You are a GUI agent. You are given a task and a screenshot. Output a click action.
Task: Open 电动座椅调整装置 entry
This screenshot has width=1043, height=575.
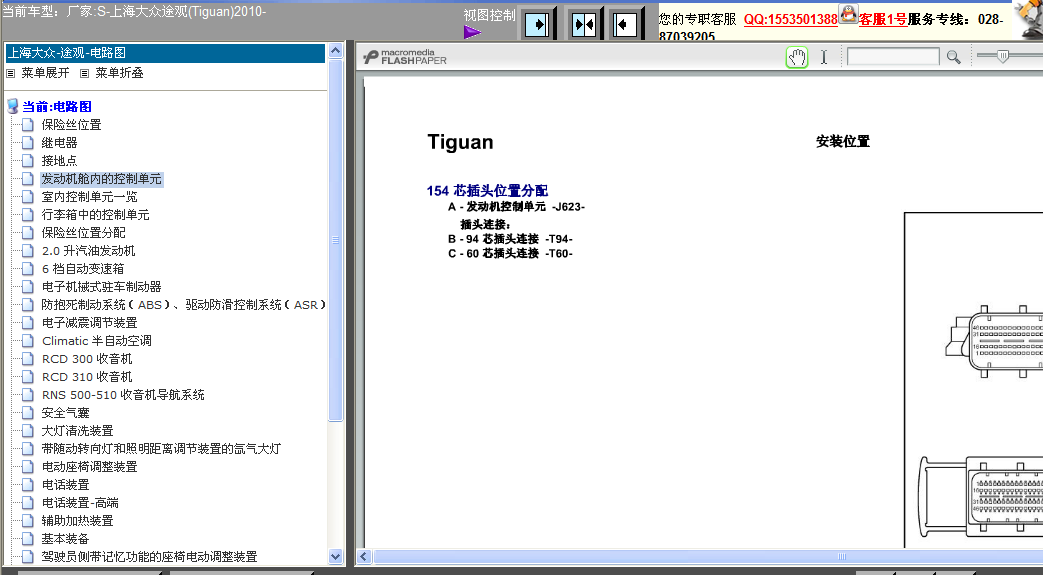point(89,467)
